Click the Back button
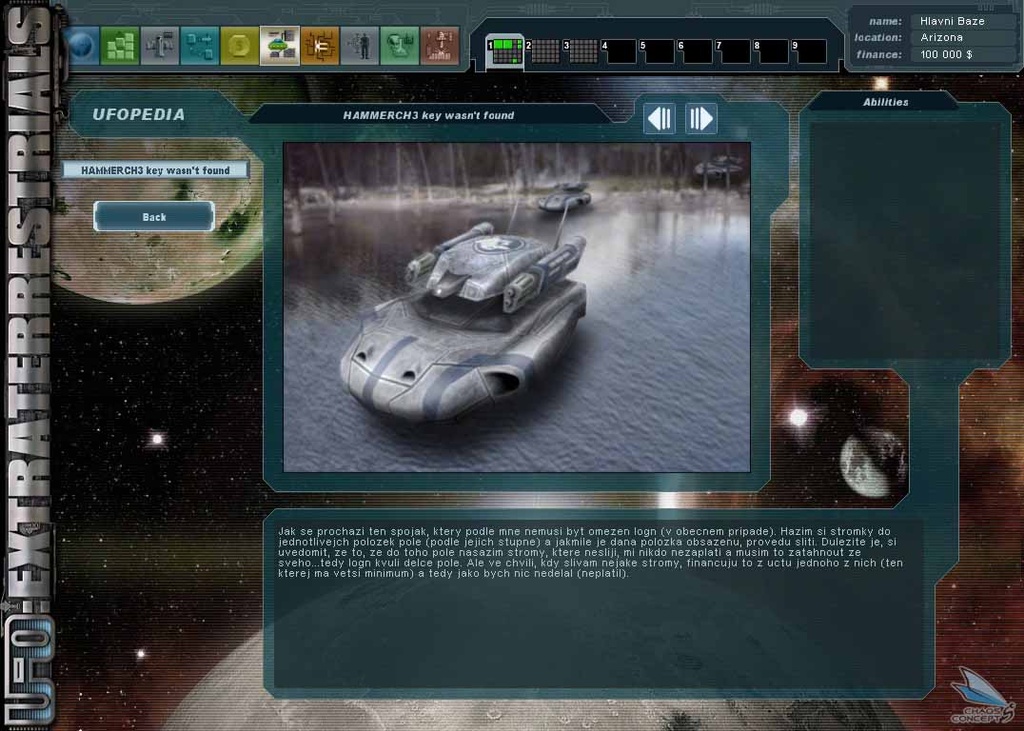This screenshot has width=1024, height=731. (x=154, y=216)
